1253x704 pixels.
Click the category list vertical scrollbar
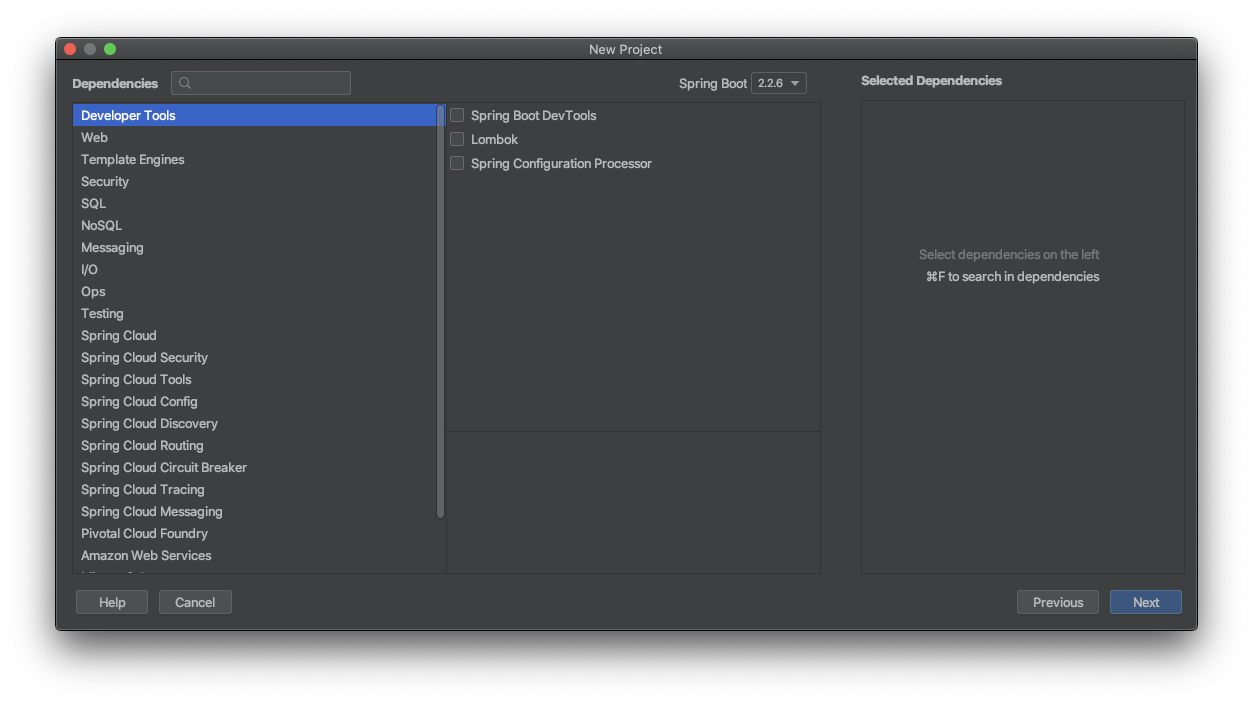click(441, 311)
